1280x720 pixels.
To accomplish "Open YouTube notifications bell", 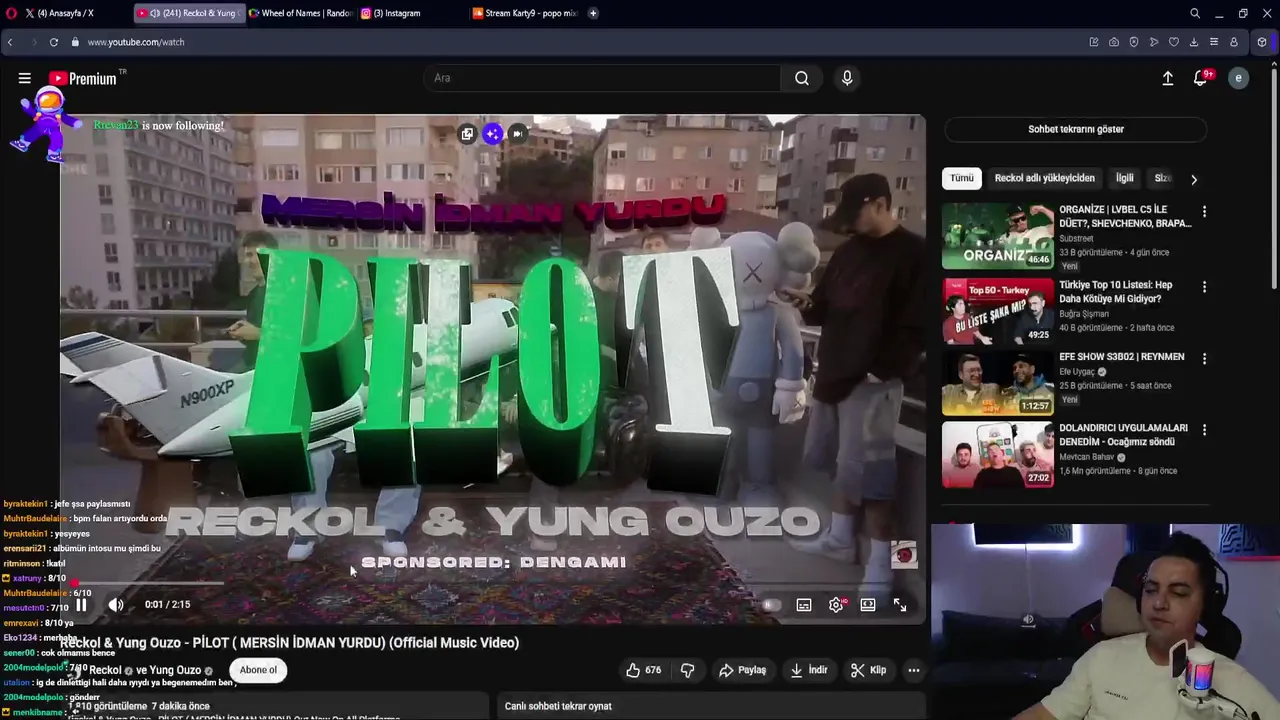I will click(1201, 78).
